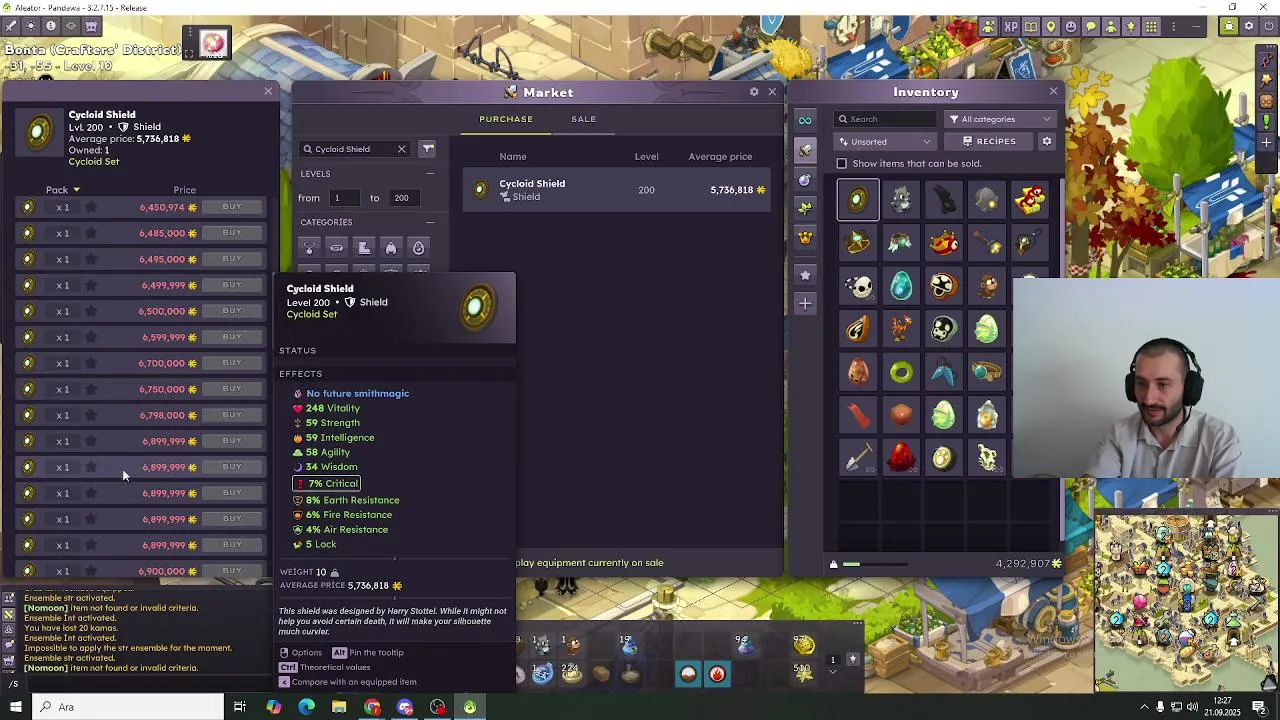Open the spellbook icon in top bar
Viewport: 1280px width, 720px height.
[x=1031, y=27]
